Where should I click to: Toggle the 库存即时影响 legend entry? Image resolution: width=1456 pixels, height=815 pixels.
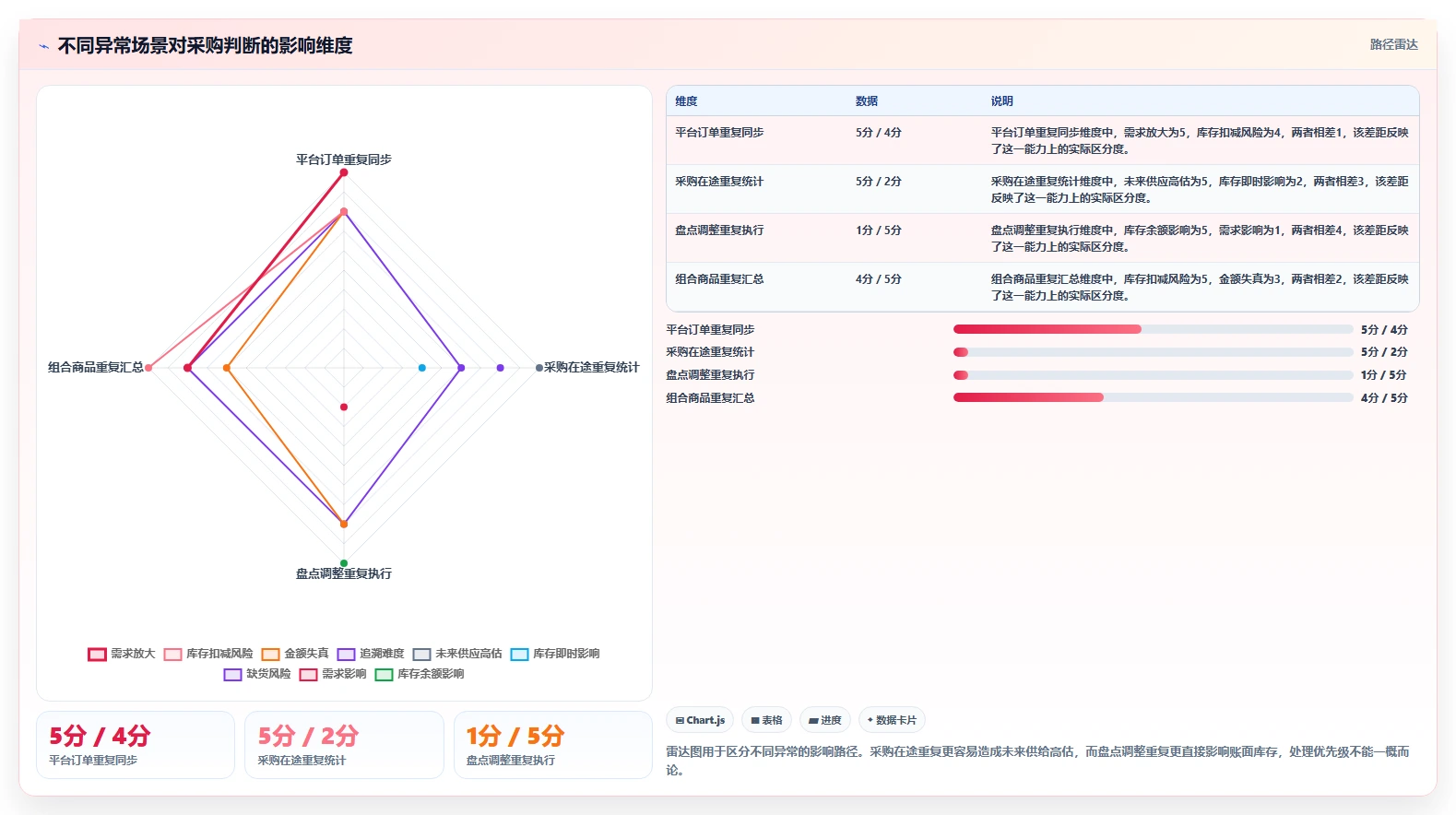(x=555, y=654)
